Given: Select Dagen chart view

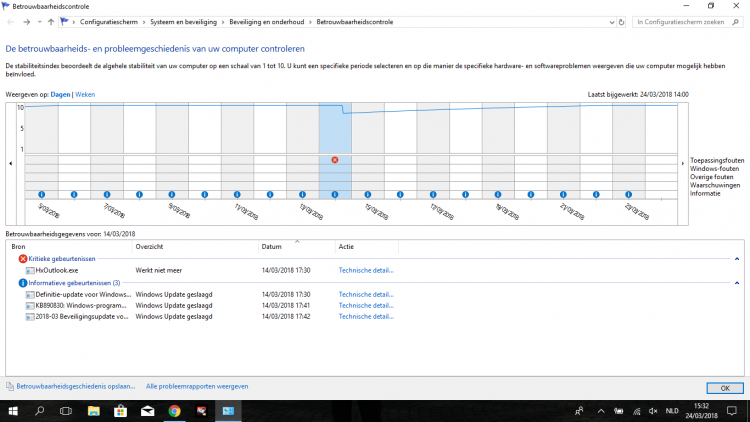Looking at the screenshot, I should click(x=62, y=94).
